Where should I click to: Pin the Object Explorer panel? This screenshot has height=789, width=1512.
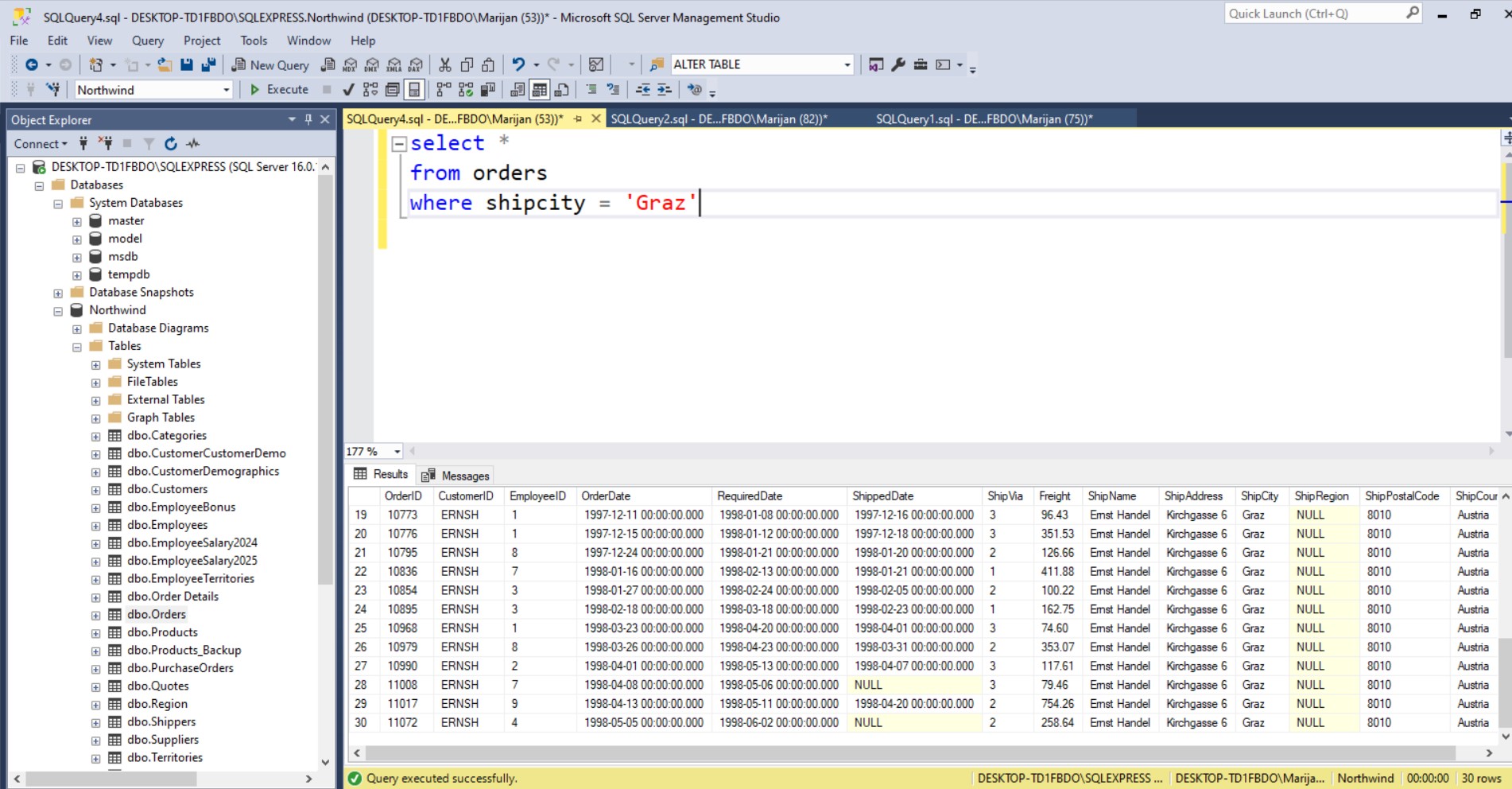308,119
